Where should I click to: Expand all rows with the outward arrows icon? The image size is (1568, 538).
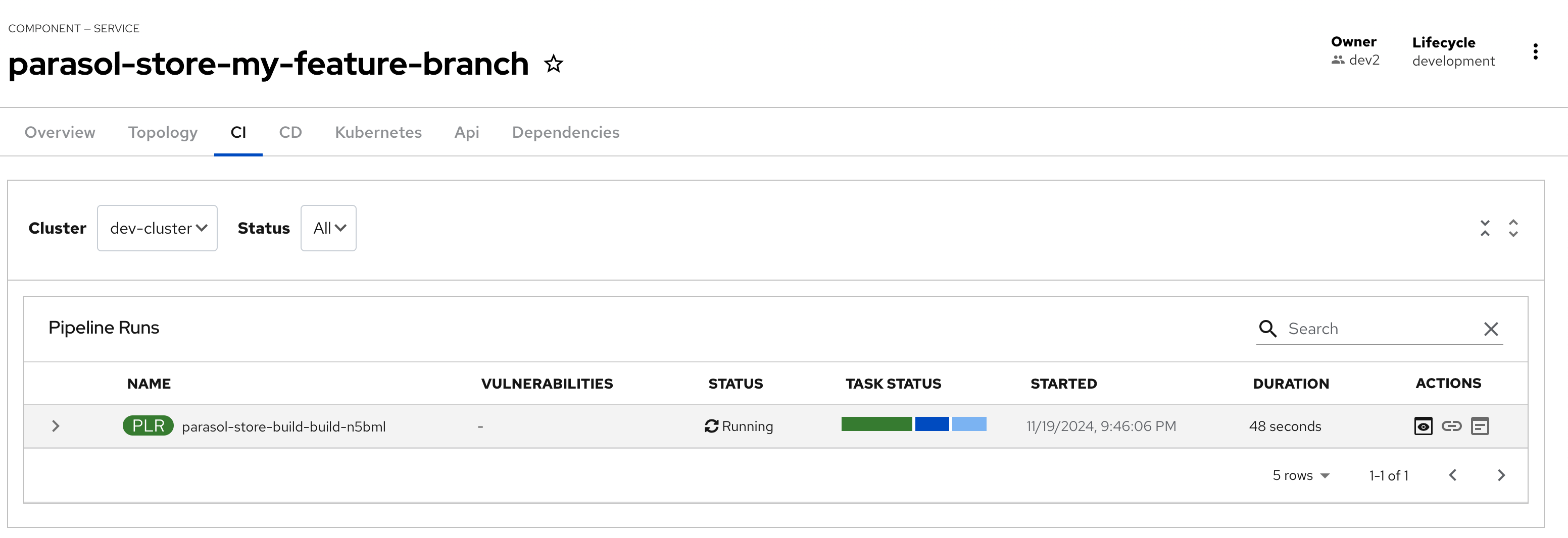point(1513,229)
